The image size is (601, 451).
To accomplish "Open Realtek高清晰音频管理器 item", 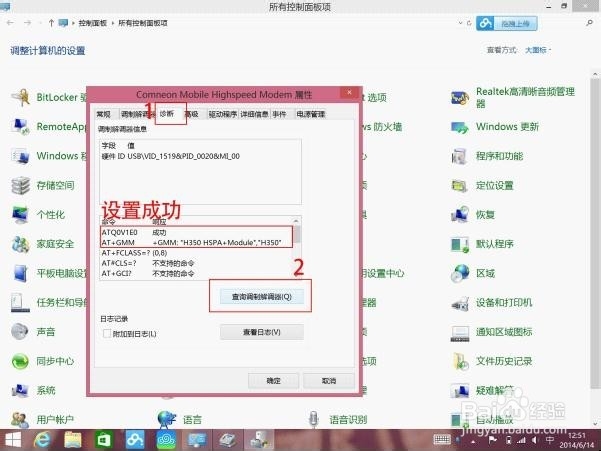I will click(x=514, y=97).
